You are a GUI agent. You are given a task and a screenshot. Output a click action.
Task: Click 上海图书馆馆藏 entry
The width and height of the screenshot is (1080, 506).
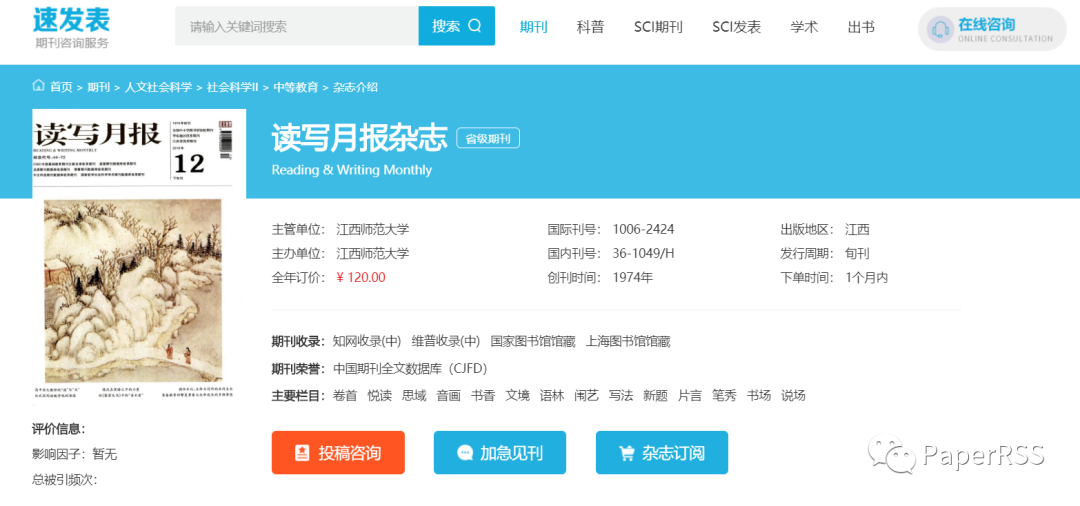pos(628,341)
